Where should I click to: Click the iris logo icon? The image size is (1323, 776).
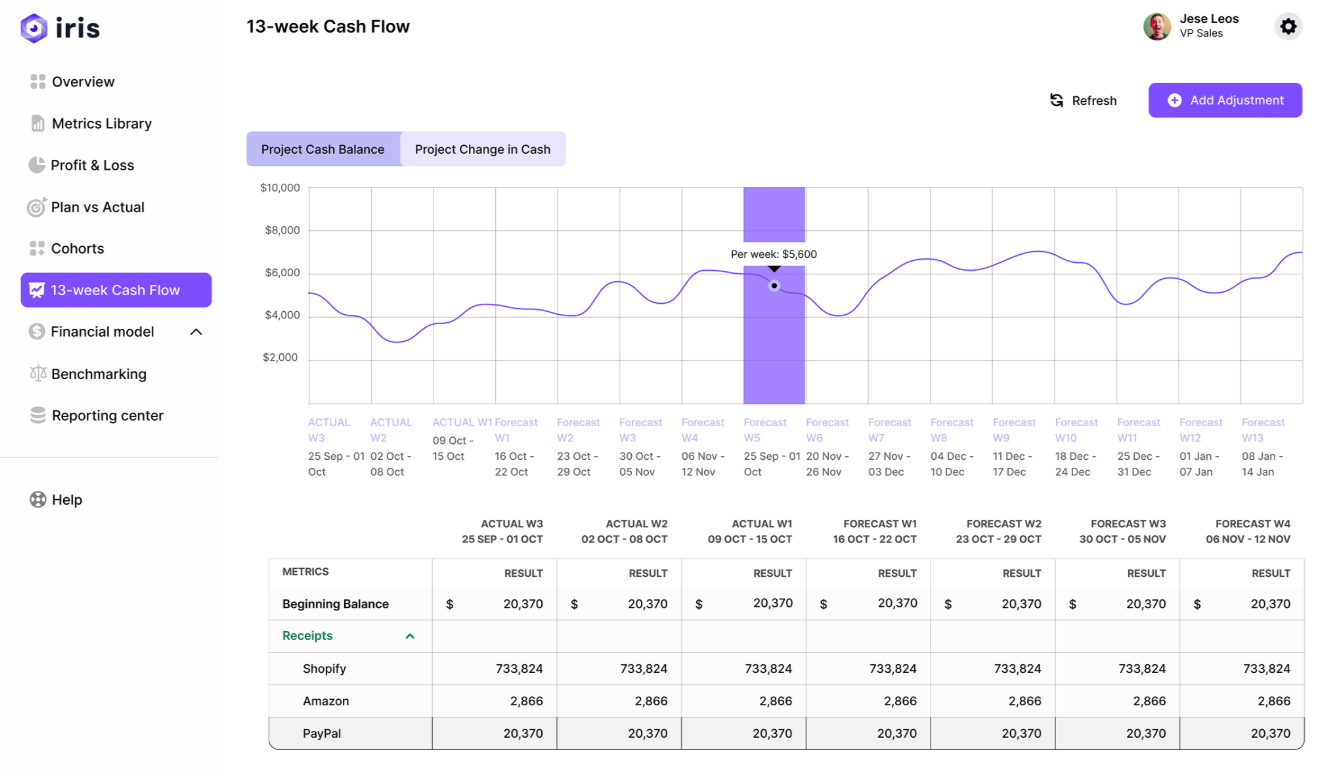34,28
